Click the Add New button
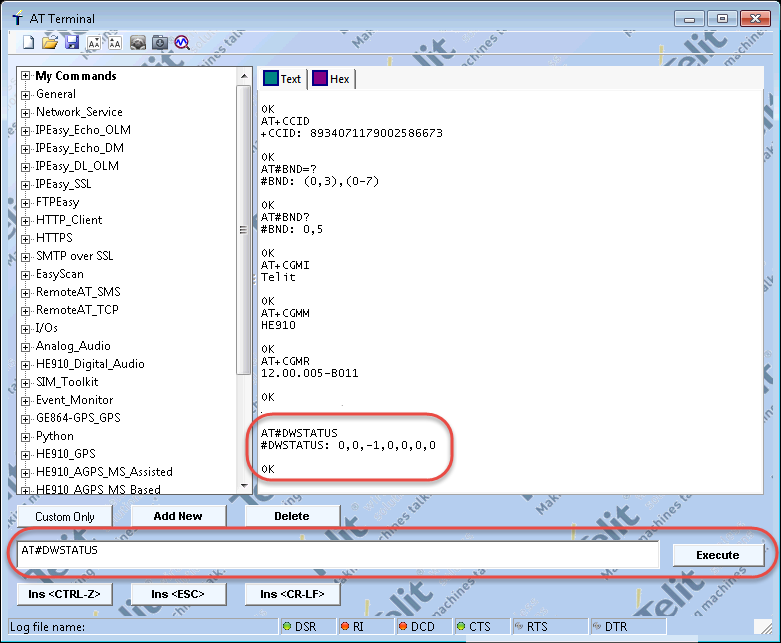This screenshot has width=781, height=643. pyautogui.click(x=177, y=516)
